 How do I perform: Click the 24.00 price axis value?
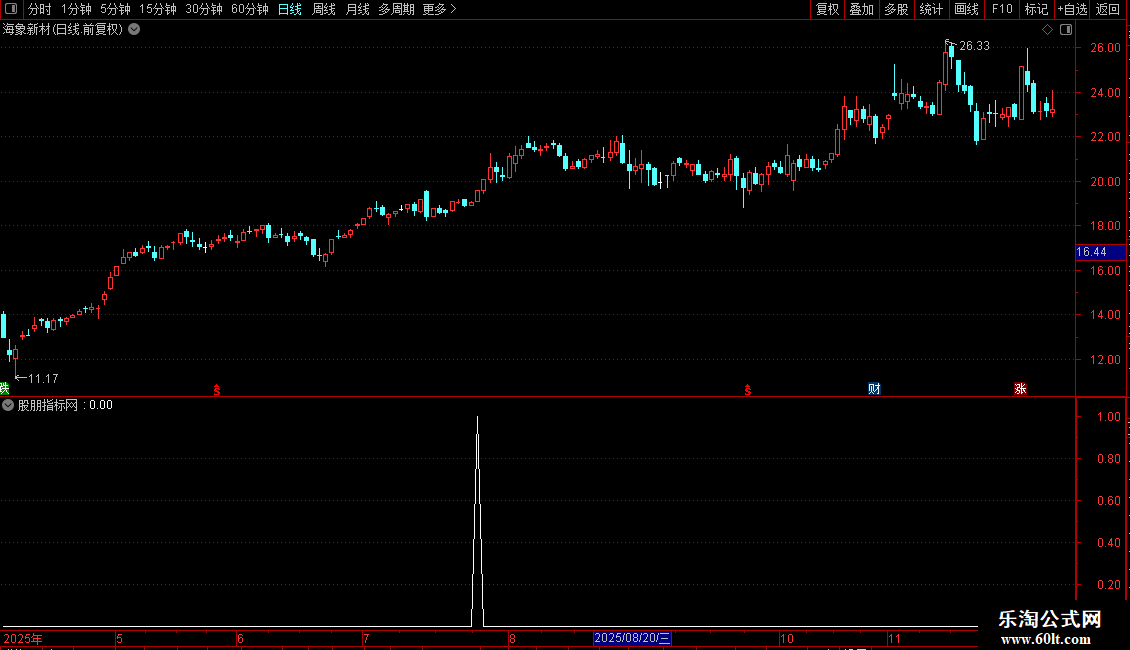pyautogui.click(x=1105, y=93)
